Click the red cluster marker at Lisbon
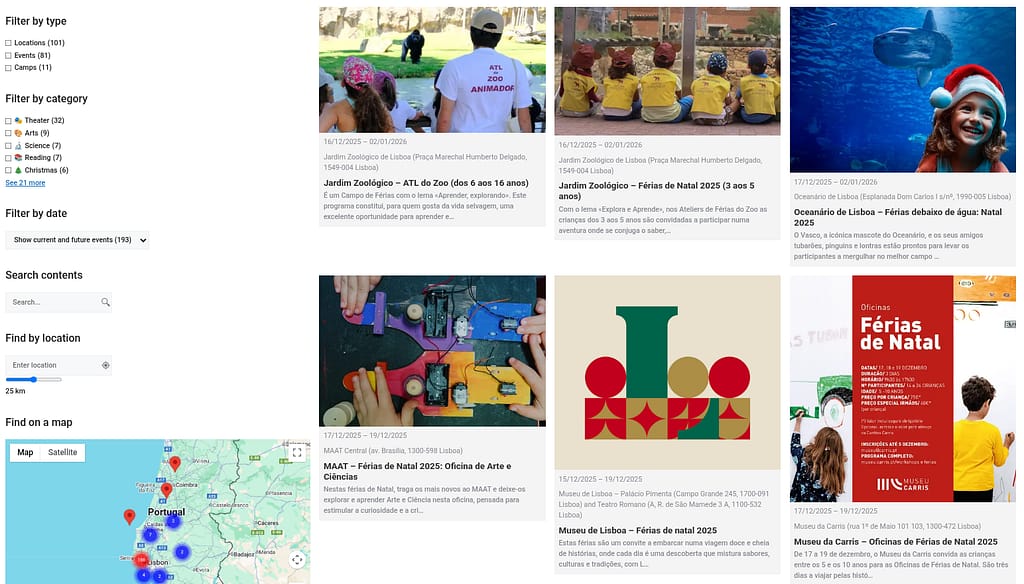Viewport: 1024px width, 584px height. (x=141, y=560)
